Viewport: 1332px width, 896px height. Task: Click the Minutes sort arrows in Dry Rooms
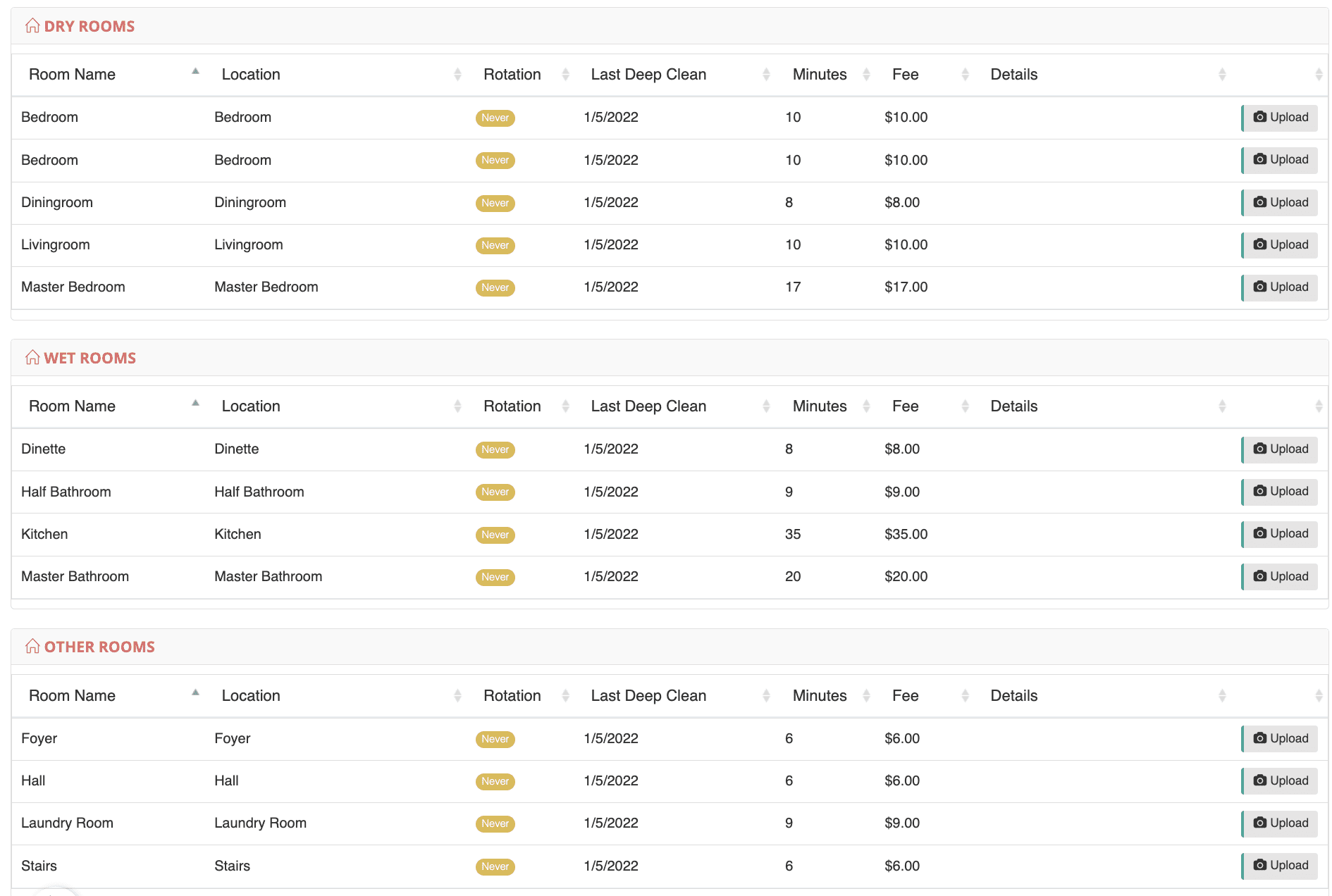coord(866,75)
